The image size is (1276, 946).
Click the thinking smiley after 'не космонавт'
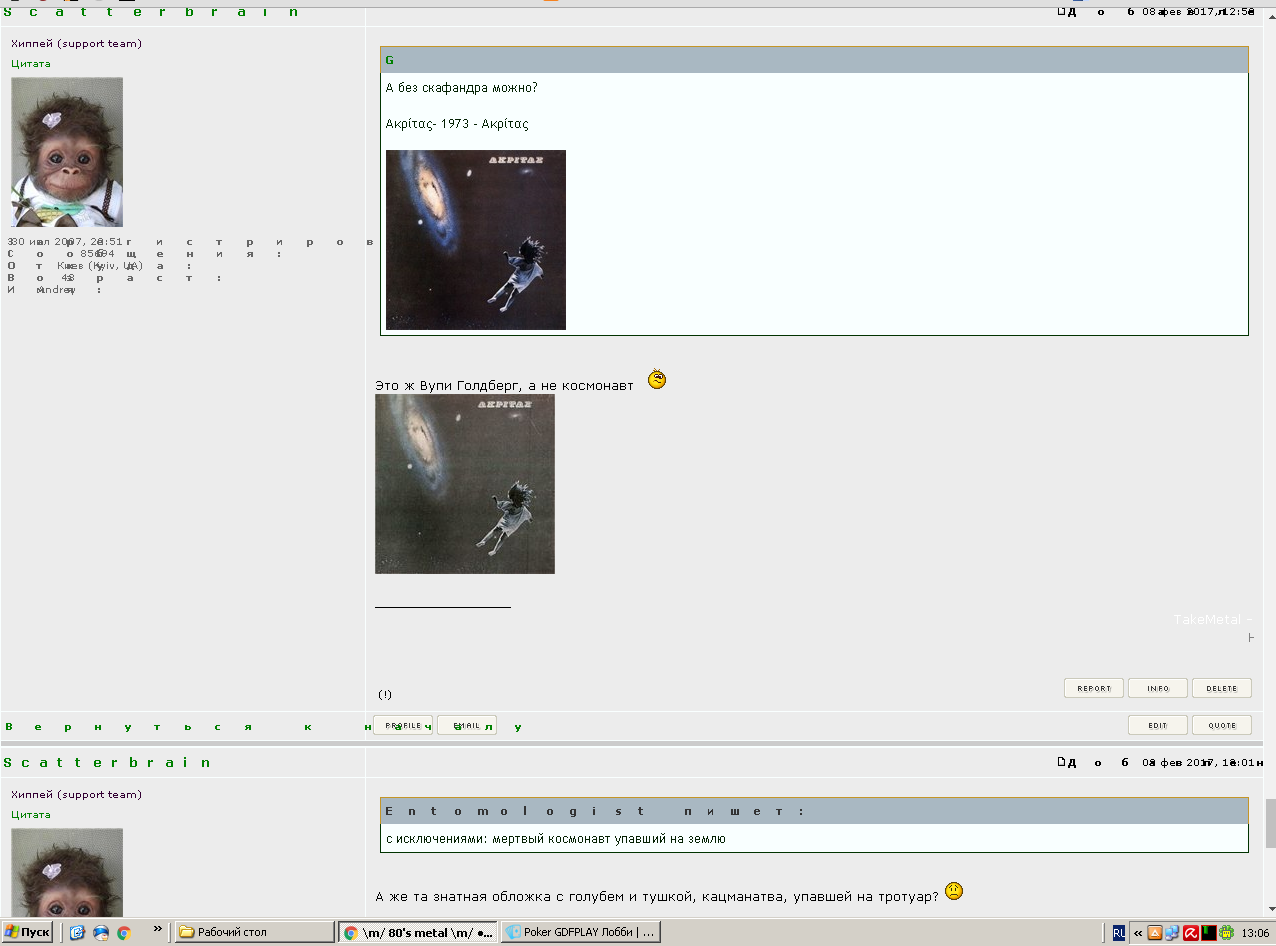[657, 379]
